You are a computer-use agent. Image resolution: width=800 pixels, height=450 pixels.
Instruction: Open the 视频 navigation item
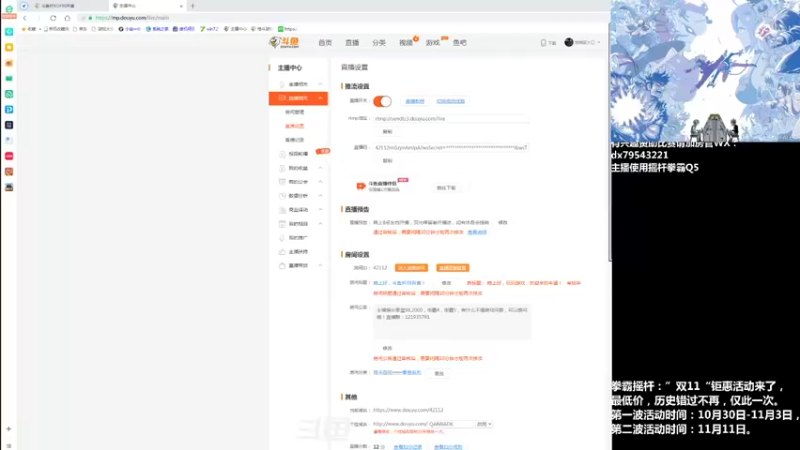(x=406, y=43)
